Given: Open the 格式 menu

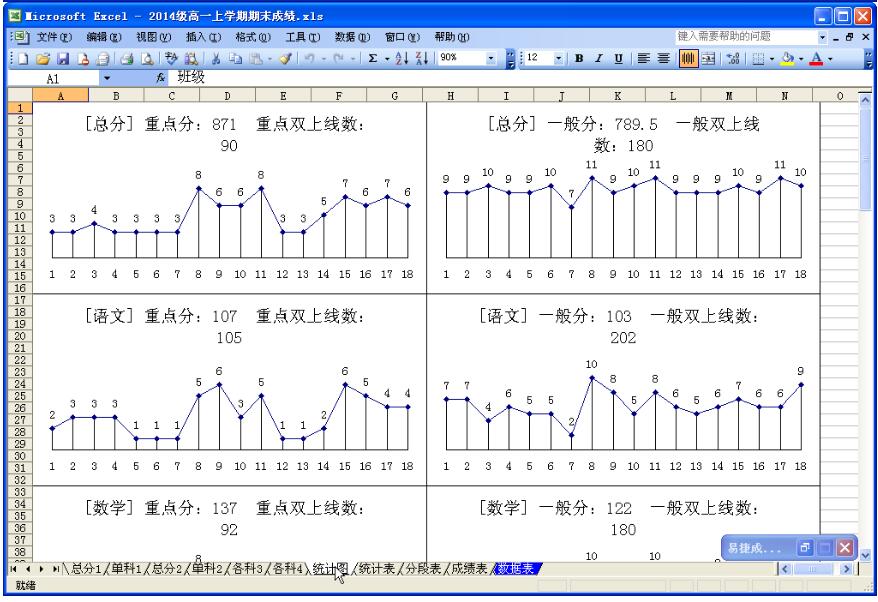Looking at the screenshot, I should (253, 37).
